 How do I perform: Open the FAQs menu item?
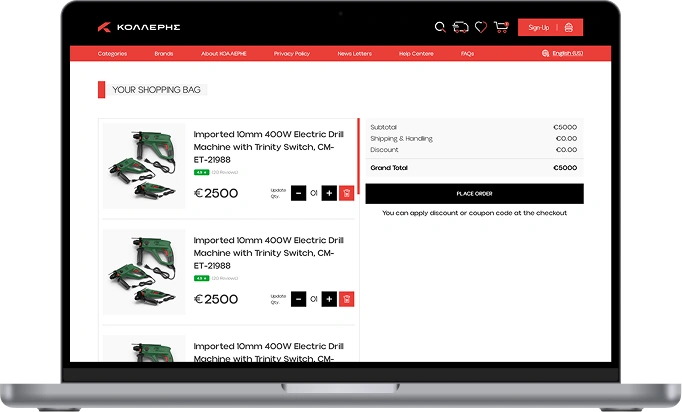[x=467, y=54]
